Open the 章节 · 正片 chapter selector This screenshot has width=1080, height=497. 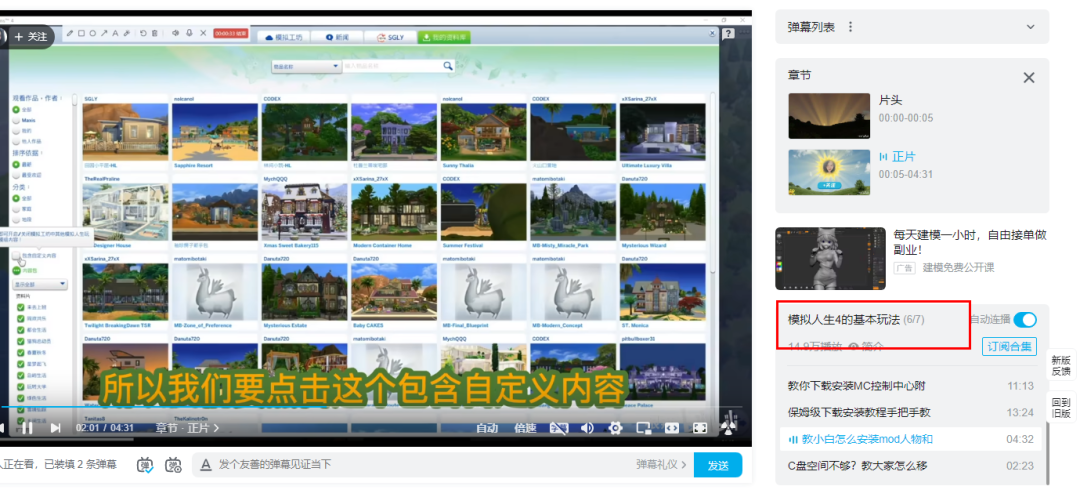click(187, 428)
